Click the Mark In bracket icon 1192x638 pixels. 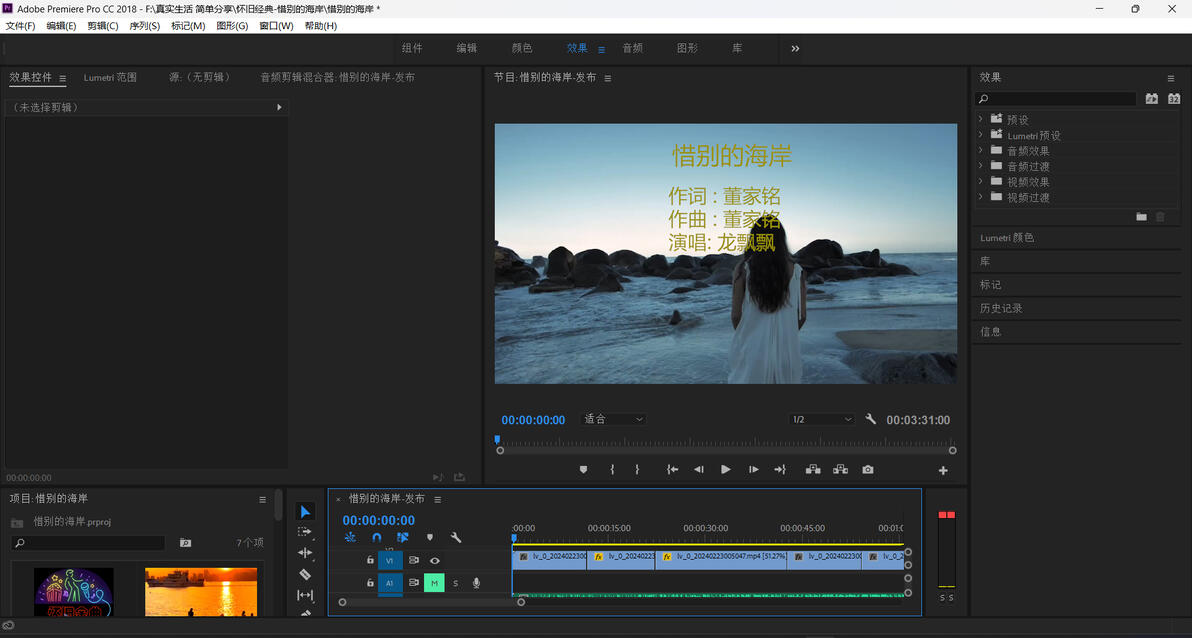tap(612, 469)
